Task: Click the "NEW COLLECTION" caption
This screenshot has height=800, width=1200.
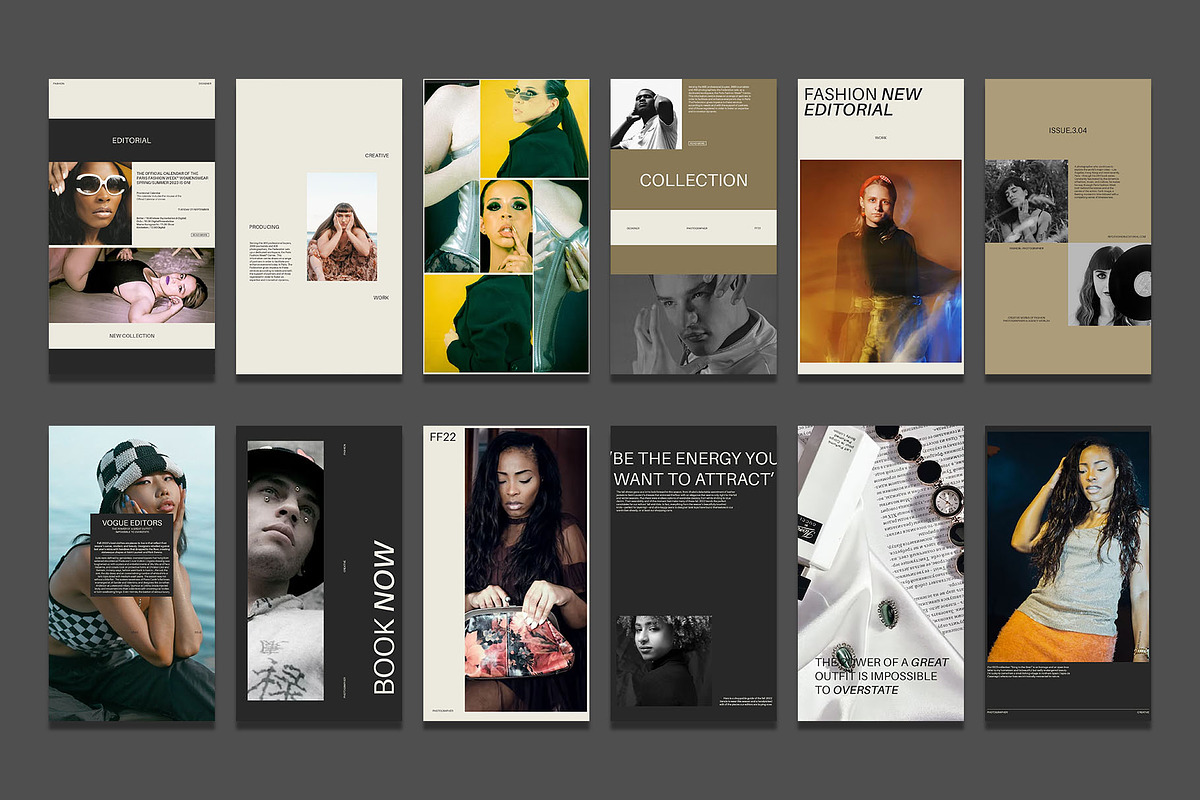Action: coord(132,336)
